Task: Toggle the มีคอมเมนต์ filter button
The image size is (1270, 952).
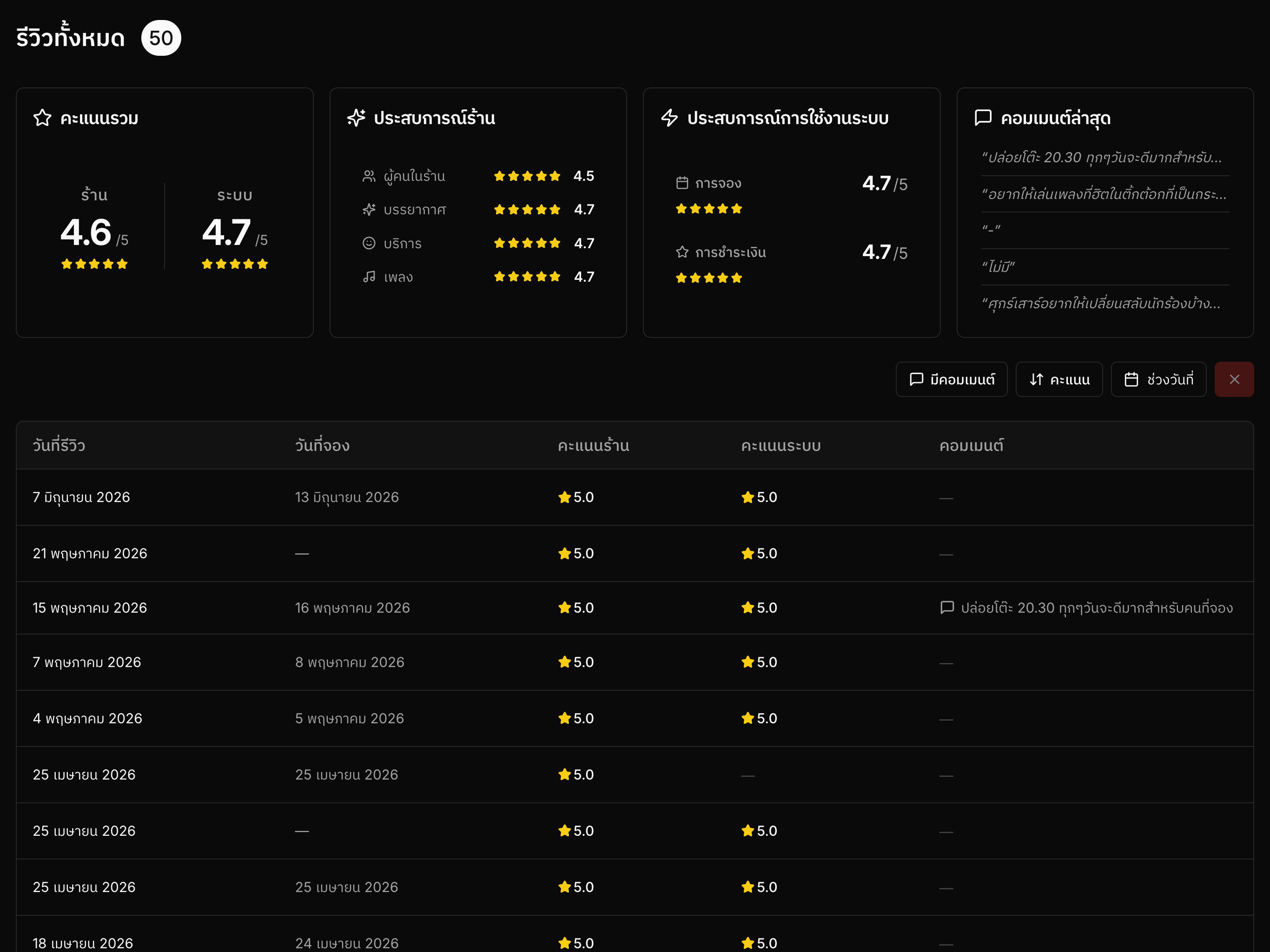Action: pyautogui.click(x=952, y=379)
